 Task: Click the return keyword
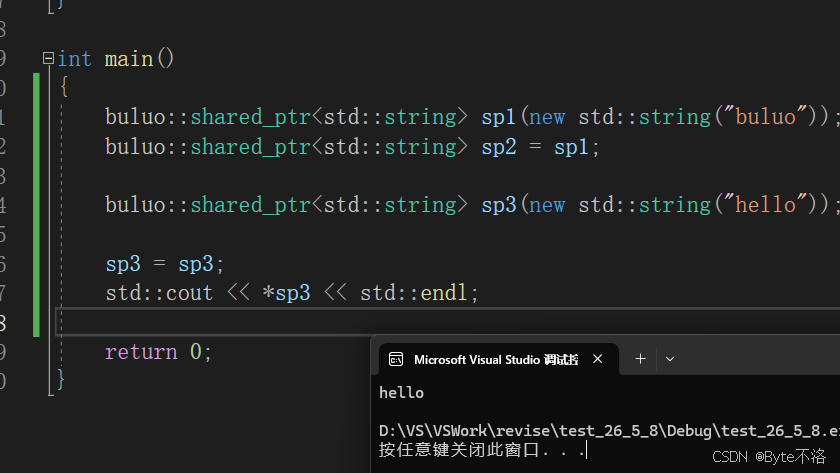point(141,352)
